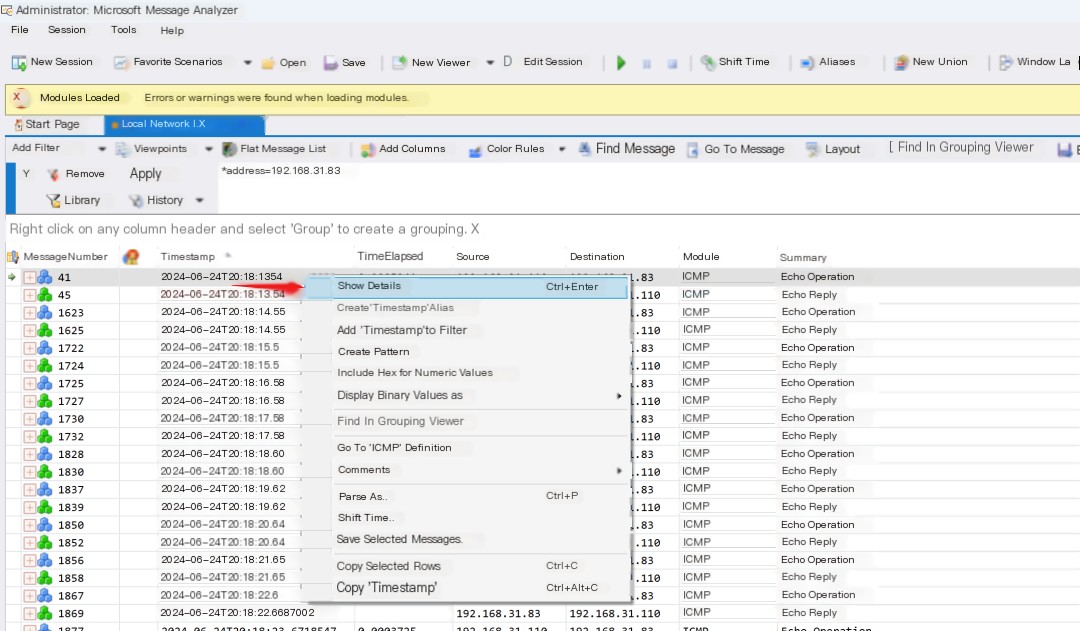
Task: Click the message 45 green node icon
Action: [45, 295]
